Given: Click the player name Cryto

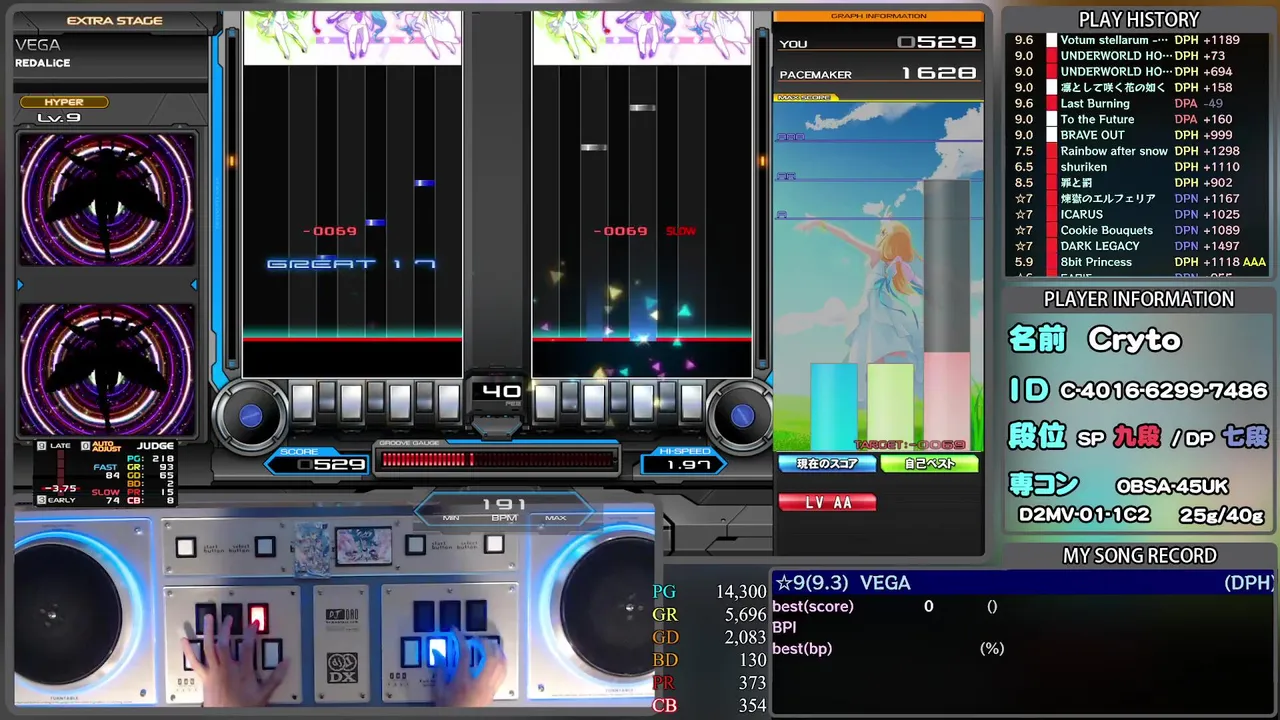Looking at the screenshot, I should pos(1135,340).
